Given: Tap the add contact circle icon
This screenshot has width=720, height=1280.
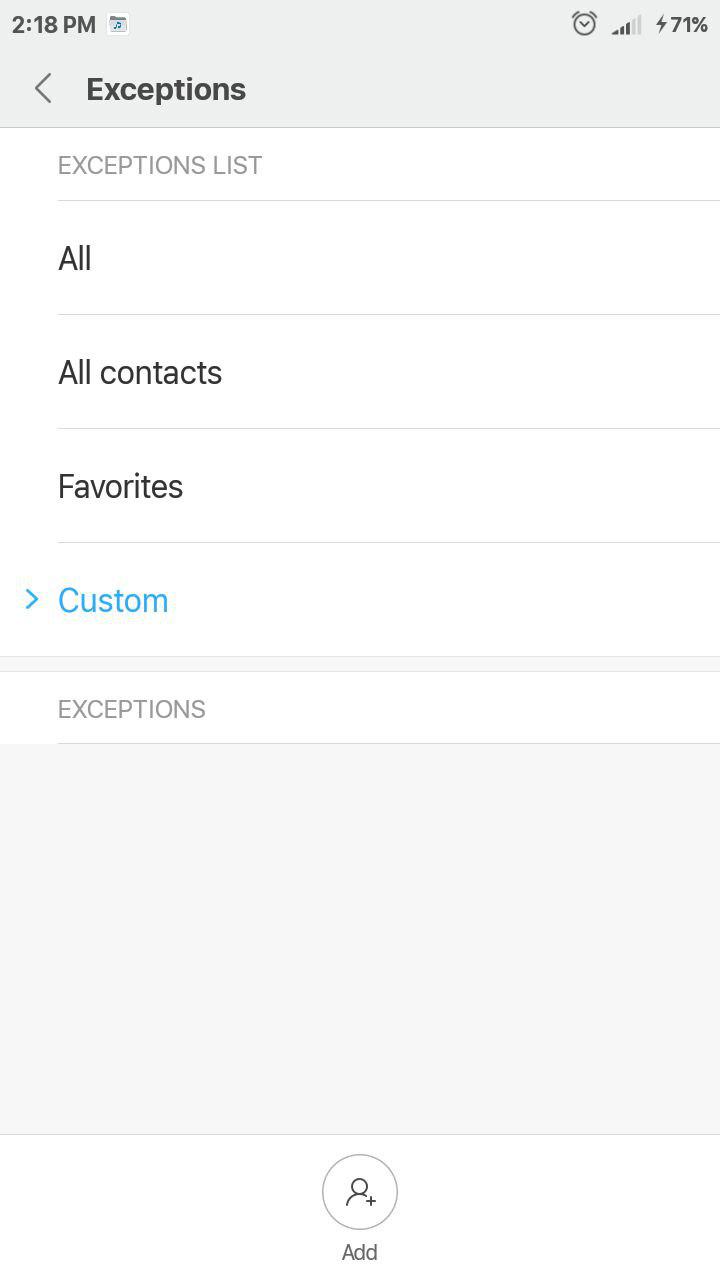Looking at the screenshot, I should click(360, 1192).
